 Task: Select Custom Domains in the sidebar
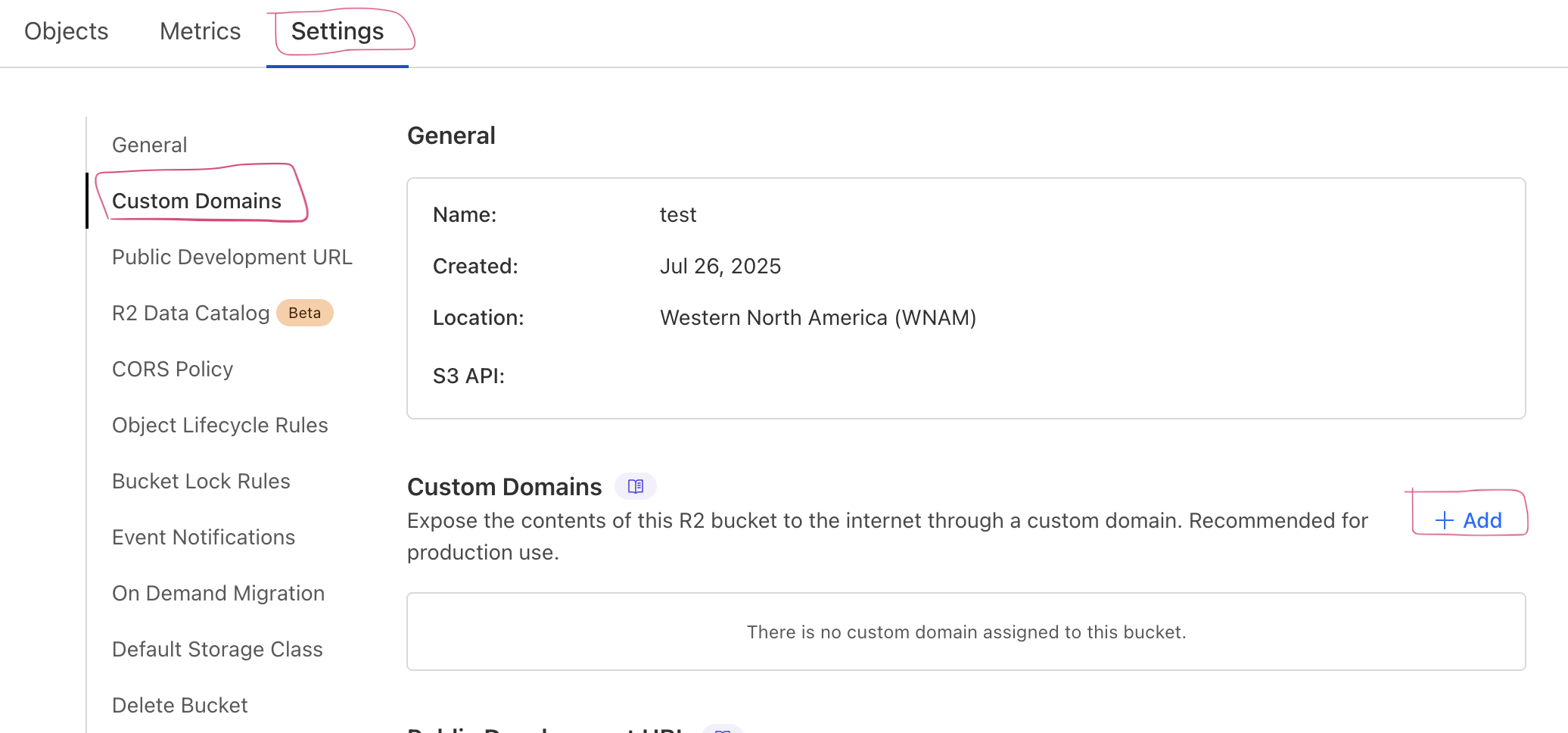[x=197, y=201]
